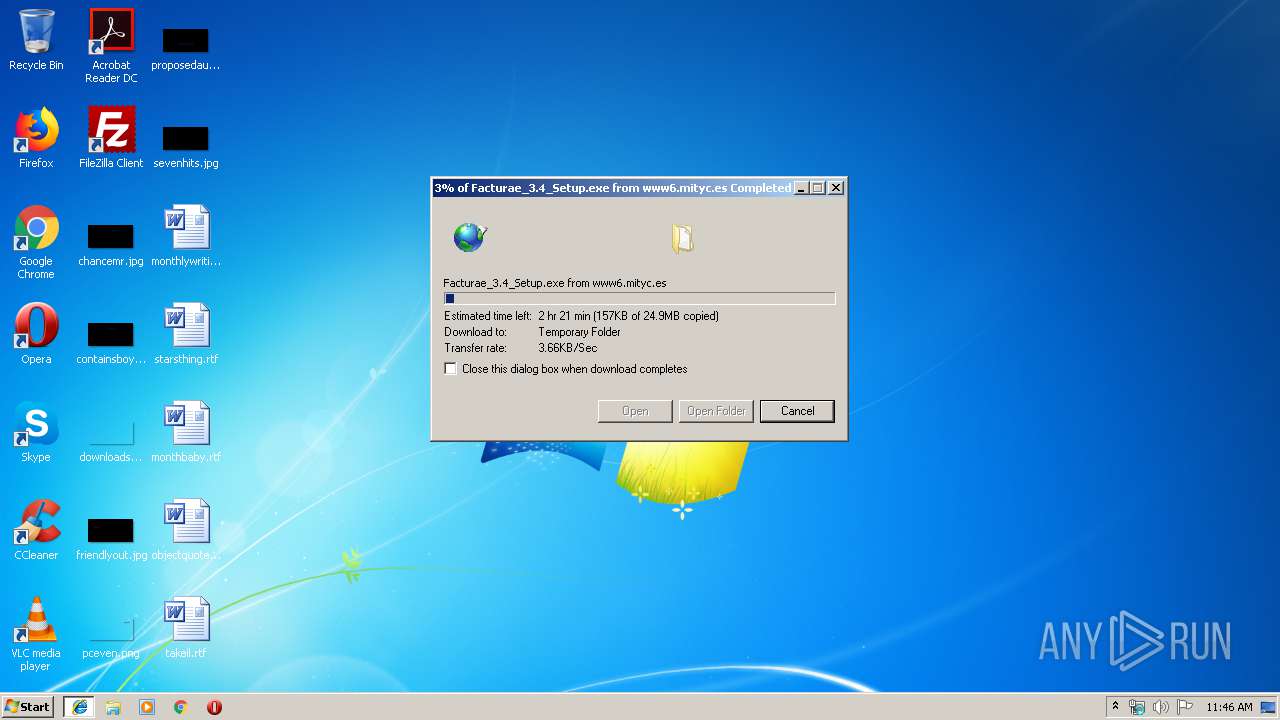
Task: Open VLC media player shortcut
Action: click(36, 634)
